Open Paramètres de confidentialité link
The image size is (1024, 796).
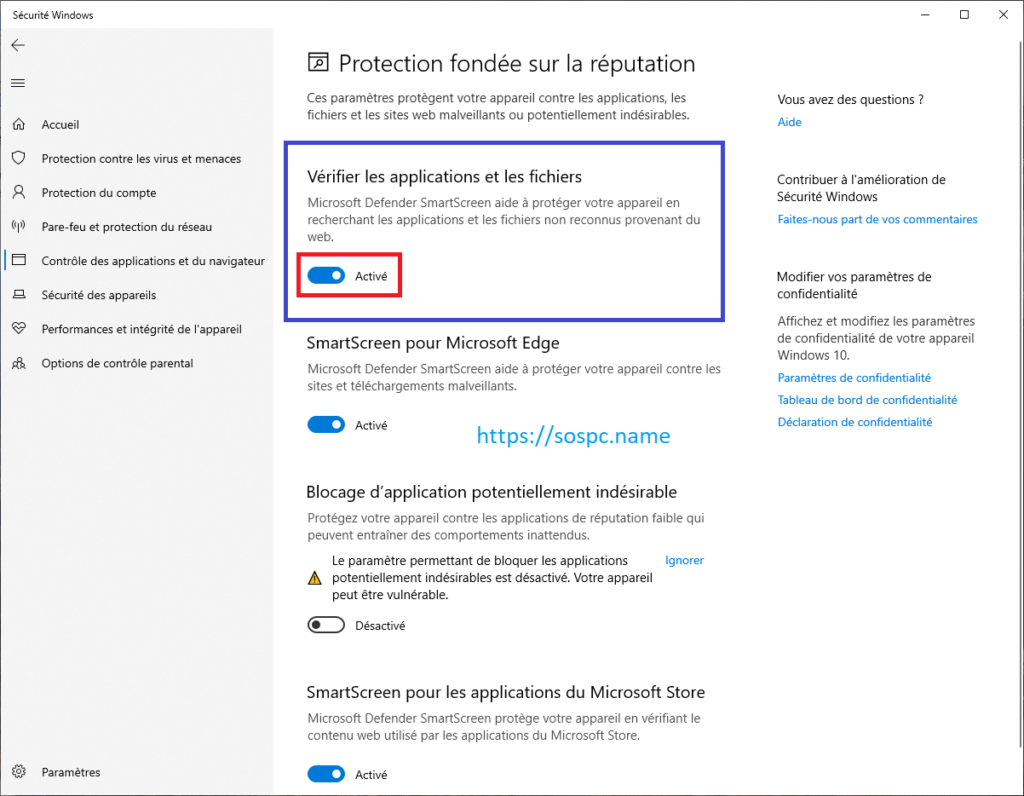[x=854, y=378]
